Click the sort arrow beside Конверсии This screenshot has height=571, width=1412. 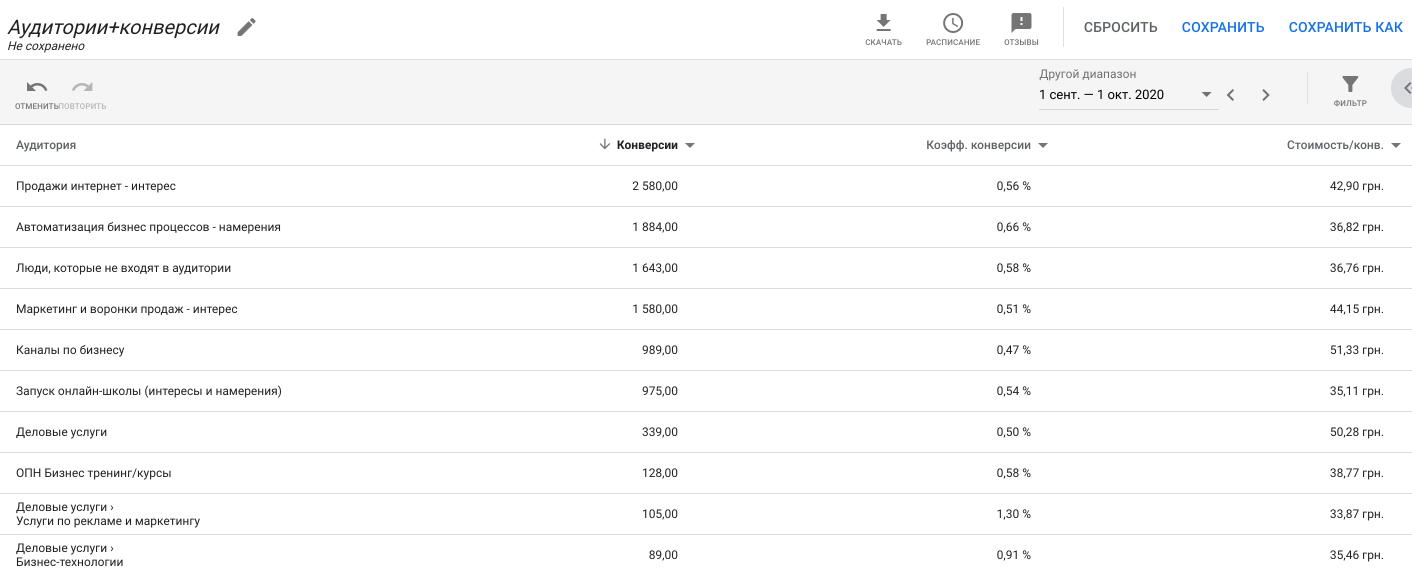point(604,145)
